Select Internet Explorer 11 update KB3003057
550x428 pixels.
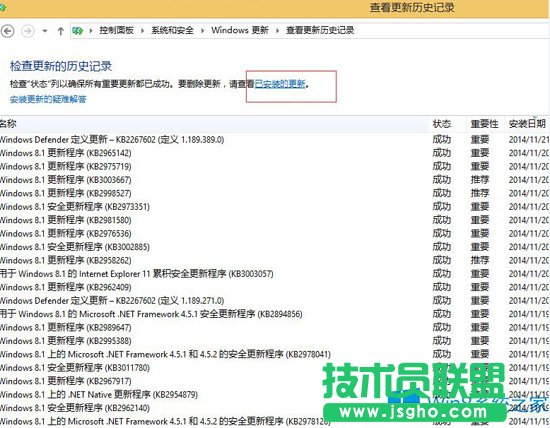[275, 274]
